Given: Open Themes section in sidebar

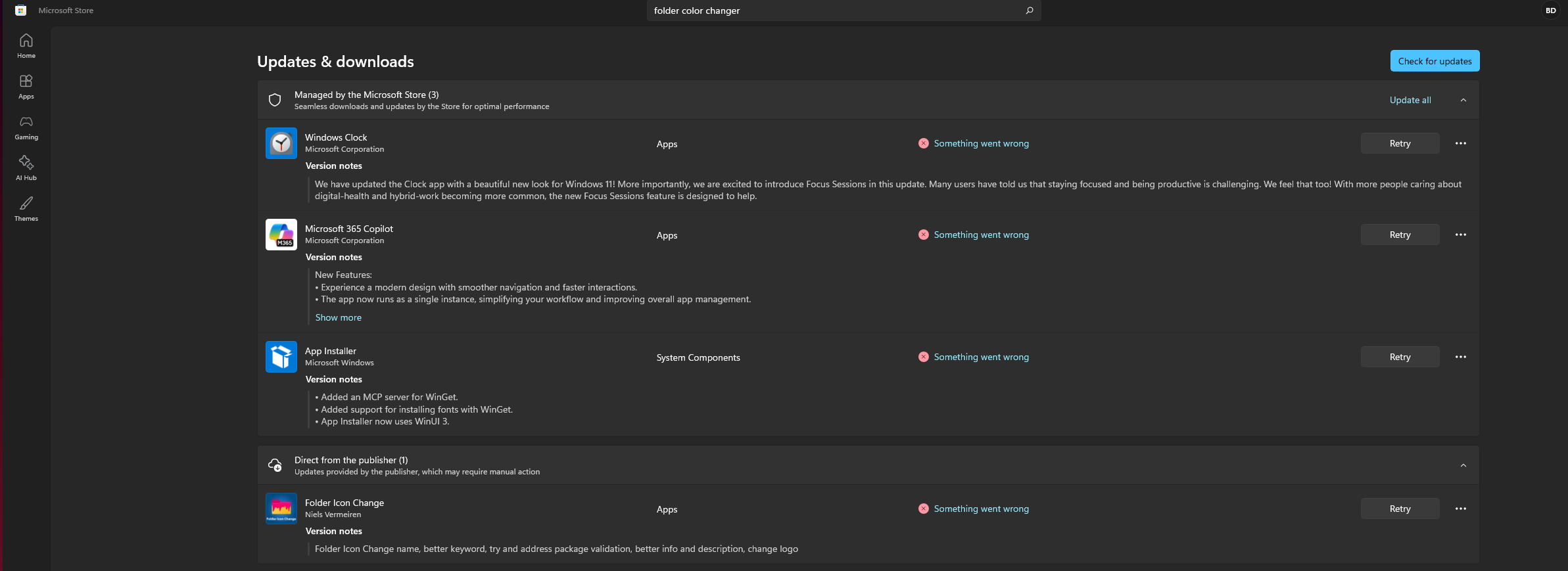Looking at the screenshot, I should [x=26, y=209].
